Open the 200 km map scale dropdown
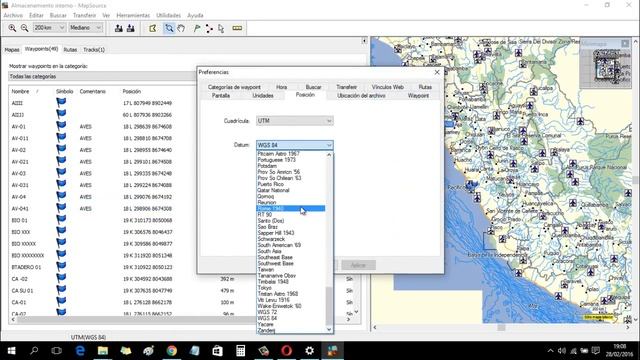The image size is (640, 360). tap(49, 28)
